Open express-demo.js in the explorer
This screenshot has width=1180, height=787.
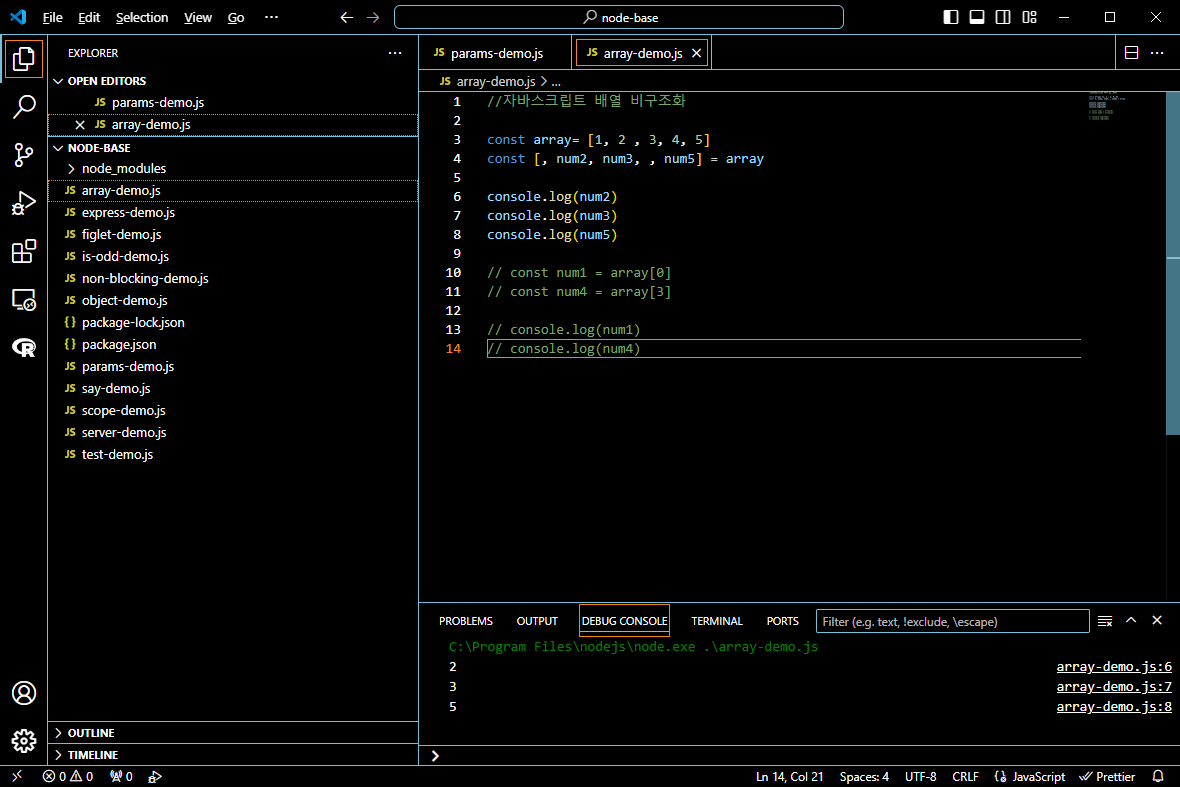(x=233, y=212)
